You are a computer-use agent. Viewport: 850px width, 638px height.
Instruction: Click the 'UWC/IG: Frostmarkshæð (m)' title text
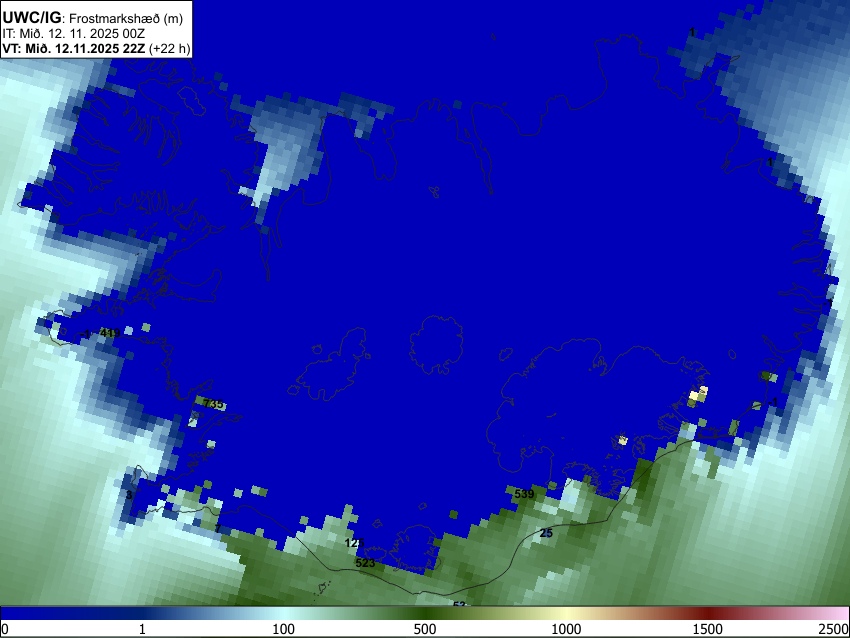tap(92, 17)
